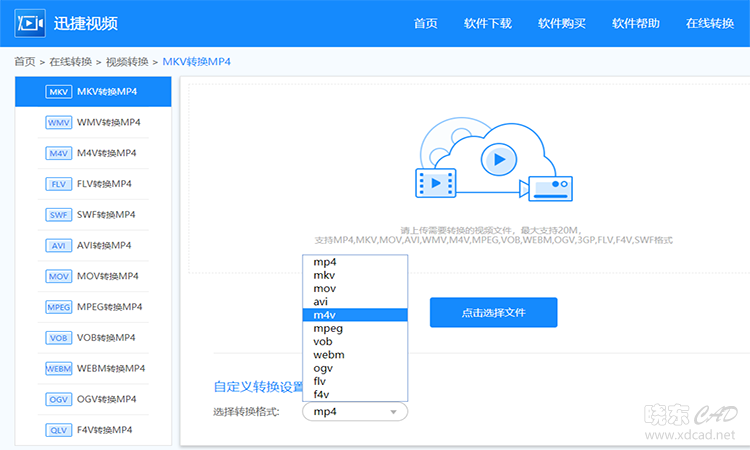Choose mp4 in the format dropdown list
This screenshot has width=750, height=450.
click(355, 262)
